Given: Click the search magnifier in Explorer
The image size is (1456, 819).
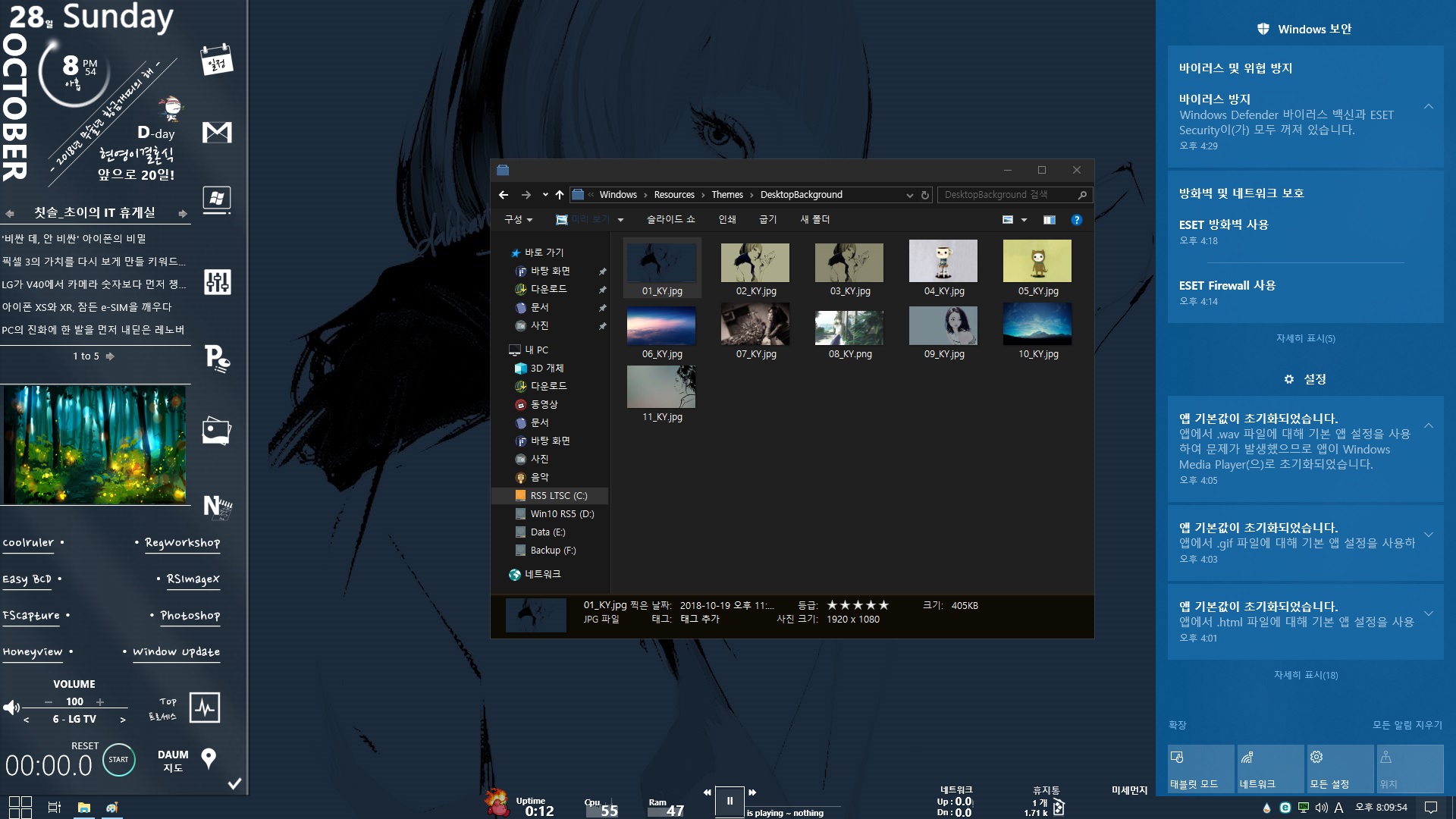Looking at the screenshot, I should point(1082,195).
